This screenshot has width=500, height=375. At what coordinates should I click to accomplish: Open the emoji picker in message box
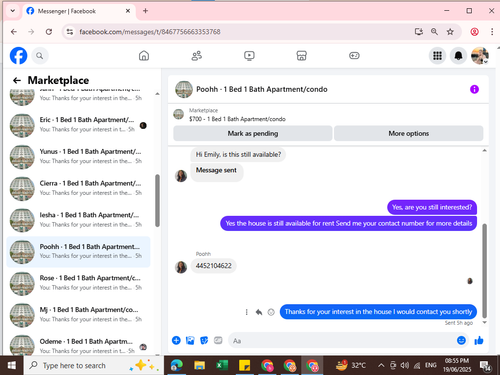(x=461, y=340)
